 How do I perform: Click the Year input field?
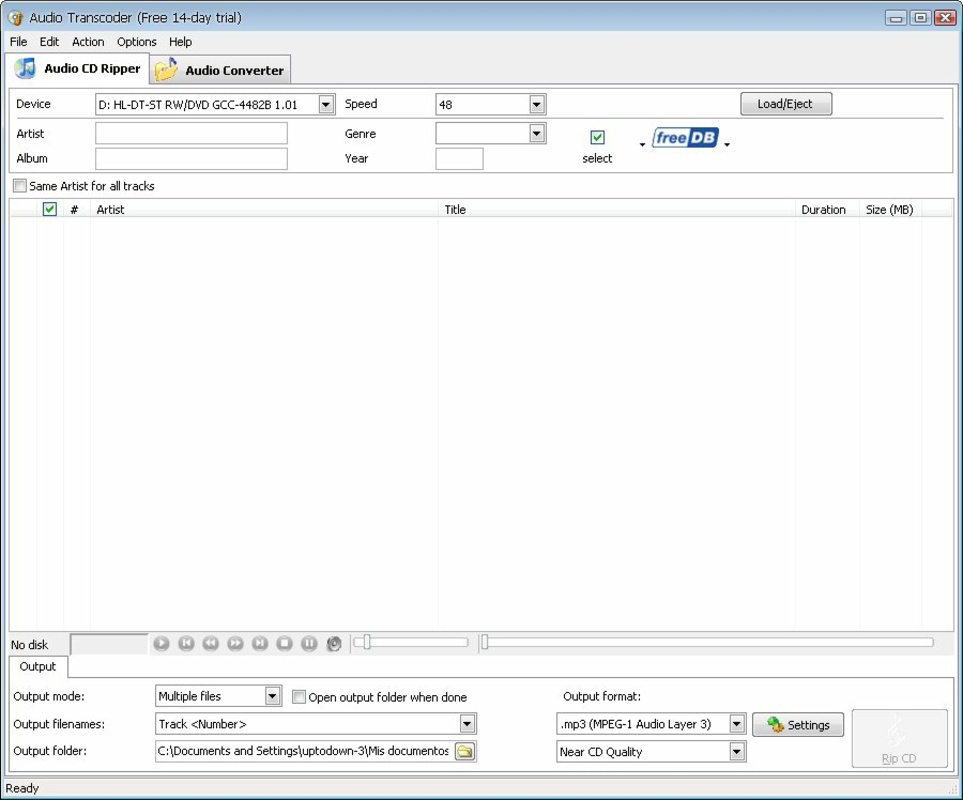click(459, 158)
